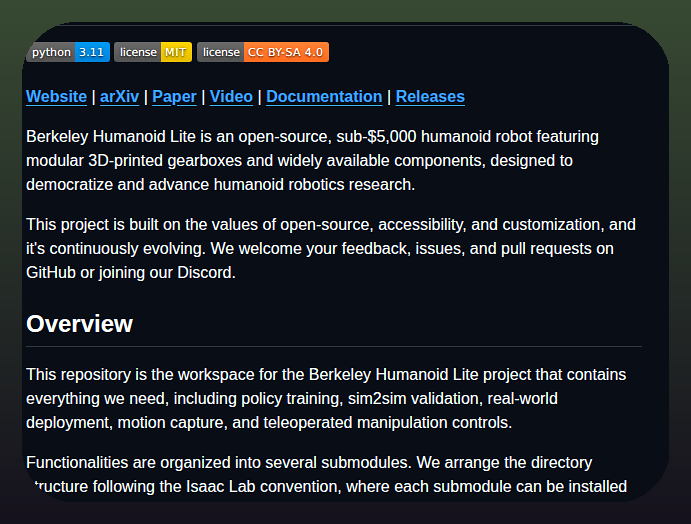The height and width of the screenshot is (524, 691).
Task: Click the paragraph starting 'This repository is the workspace'
Action: 326,398
